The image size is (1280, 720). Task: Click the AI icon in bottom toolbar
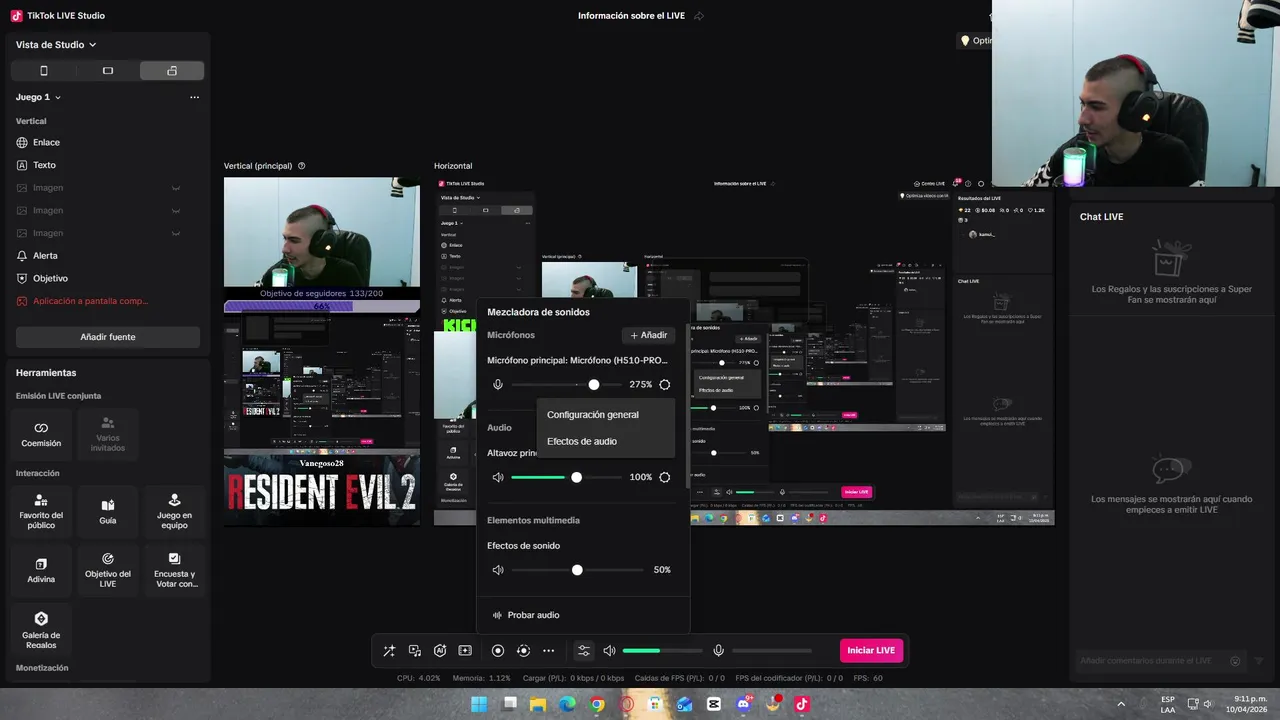click(x=440, y=651)
